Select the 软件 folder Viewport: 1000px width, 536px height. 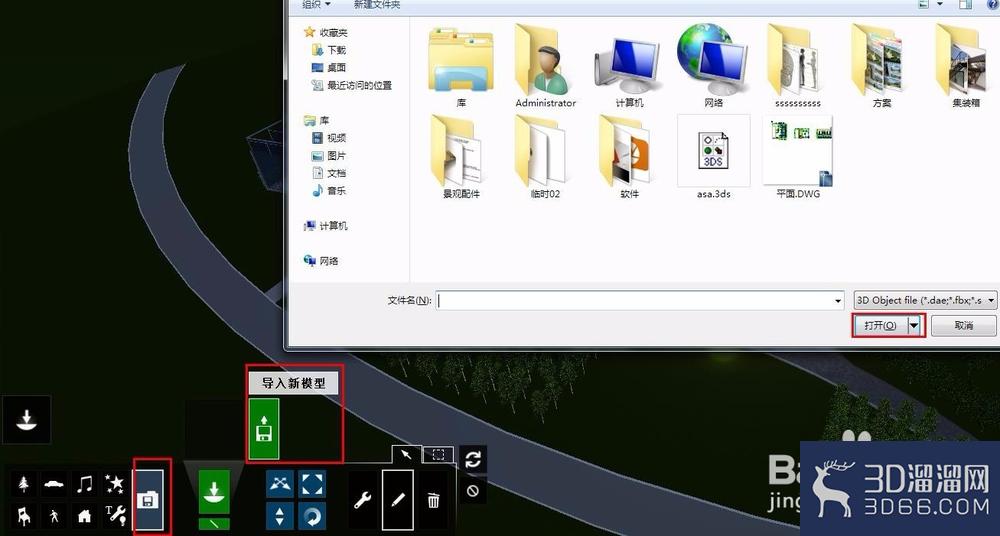[x=629, y=157]
